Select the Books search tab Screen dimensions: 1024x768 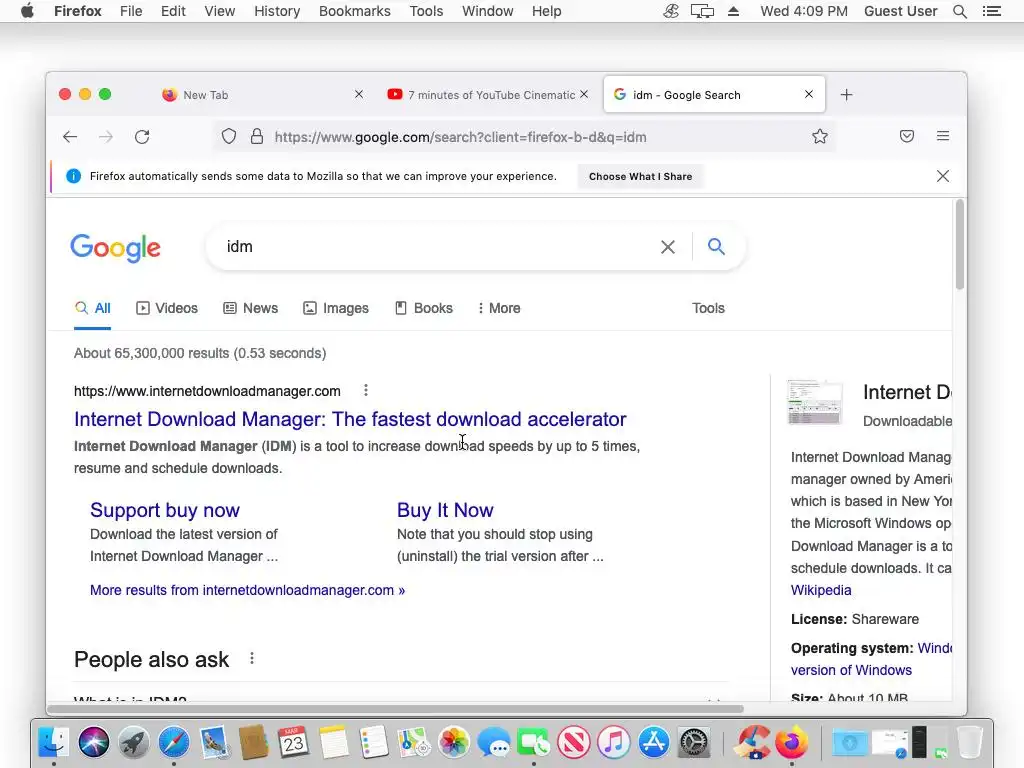(424, 308)
